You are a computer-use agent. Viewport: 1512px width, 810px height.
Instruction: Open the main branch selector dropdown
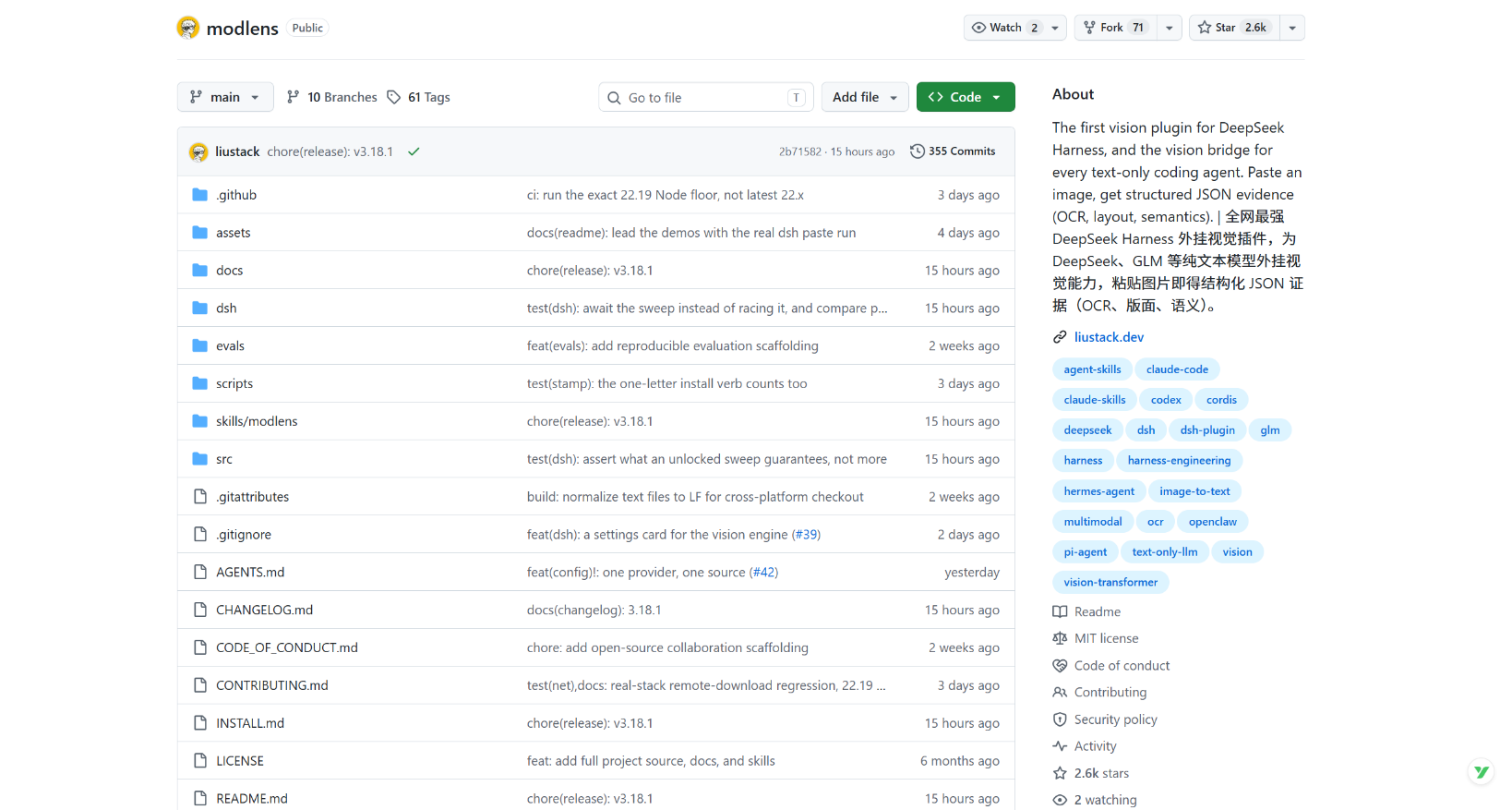point(225,97)
